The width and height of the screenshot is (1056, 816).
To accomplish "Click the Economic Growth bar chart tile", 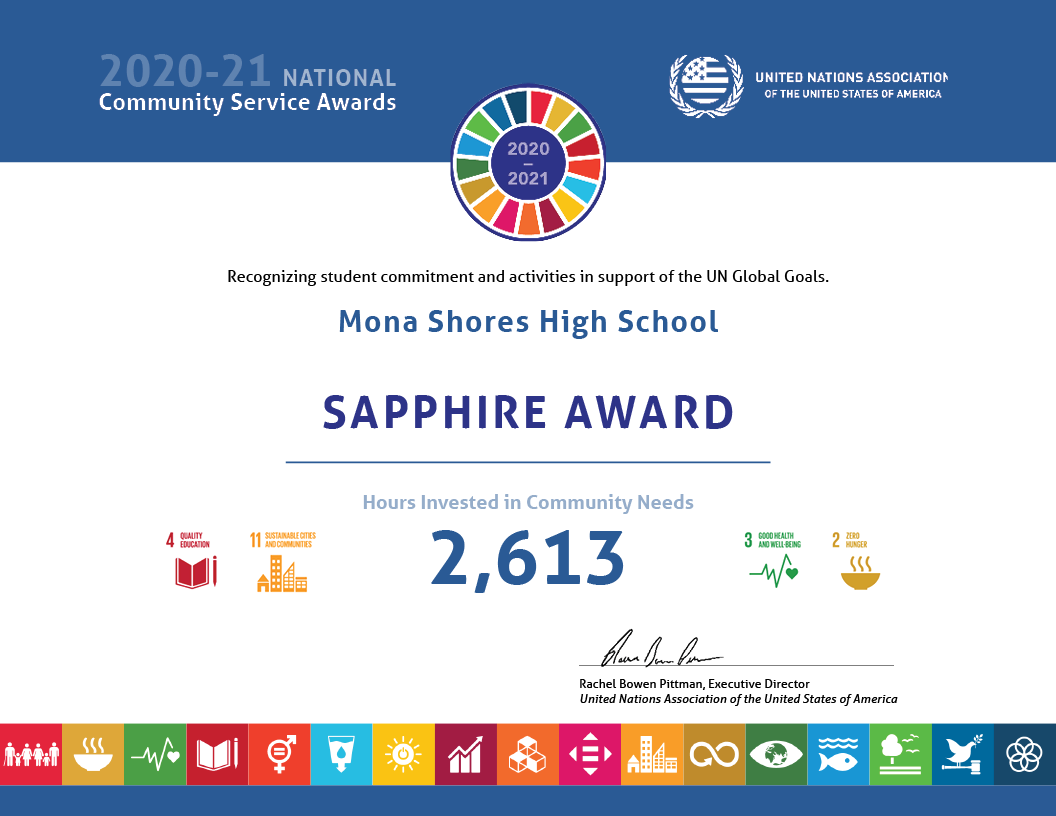I will 466,754.
